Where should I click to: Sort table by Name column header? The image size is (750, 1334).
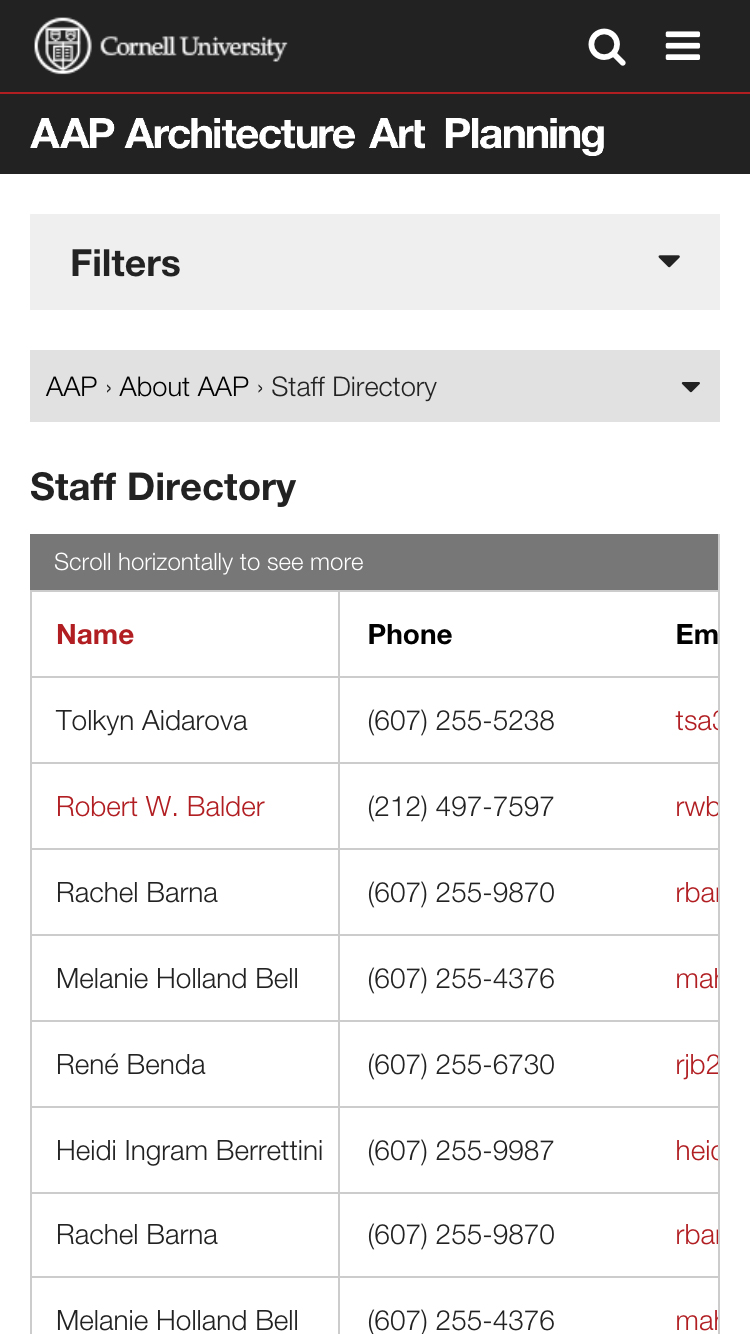pos(95,634)
